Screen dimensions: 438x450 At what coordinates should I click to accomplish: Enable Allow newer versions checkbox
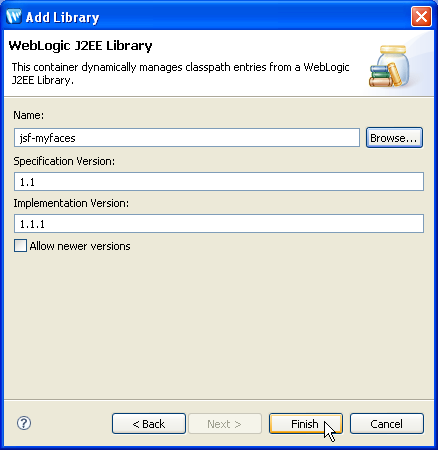click(20, 246)
